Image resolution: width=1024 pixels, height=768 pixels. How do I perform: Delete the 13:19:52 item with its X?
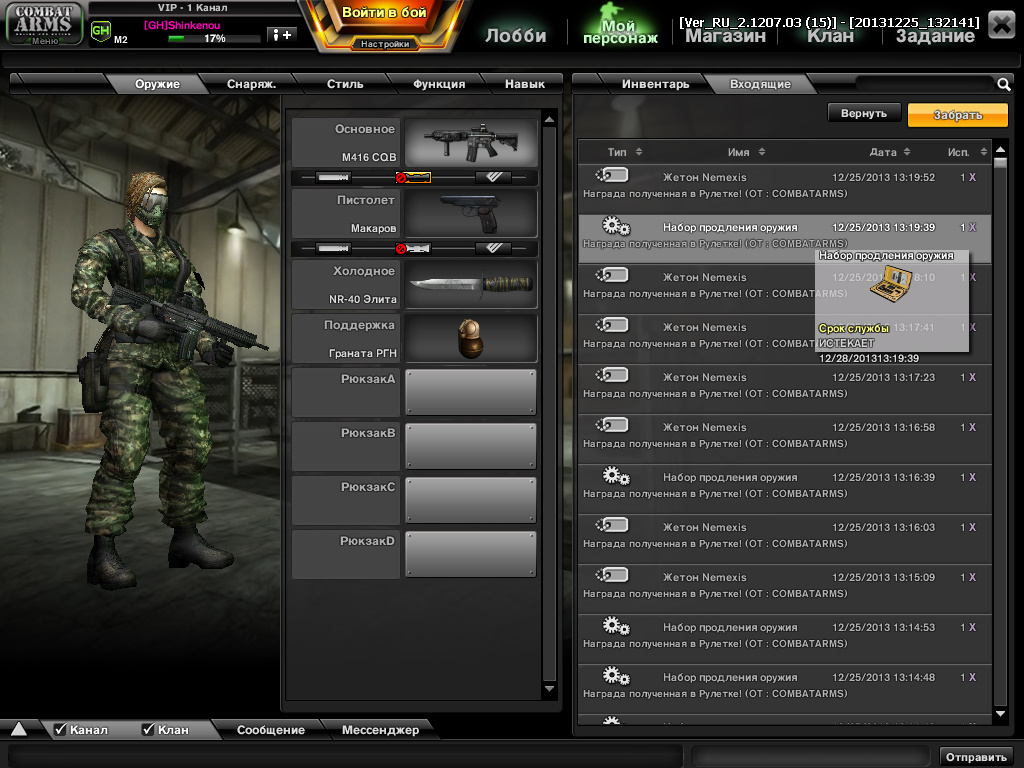pos(972,178)
